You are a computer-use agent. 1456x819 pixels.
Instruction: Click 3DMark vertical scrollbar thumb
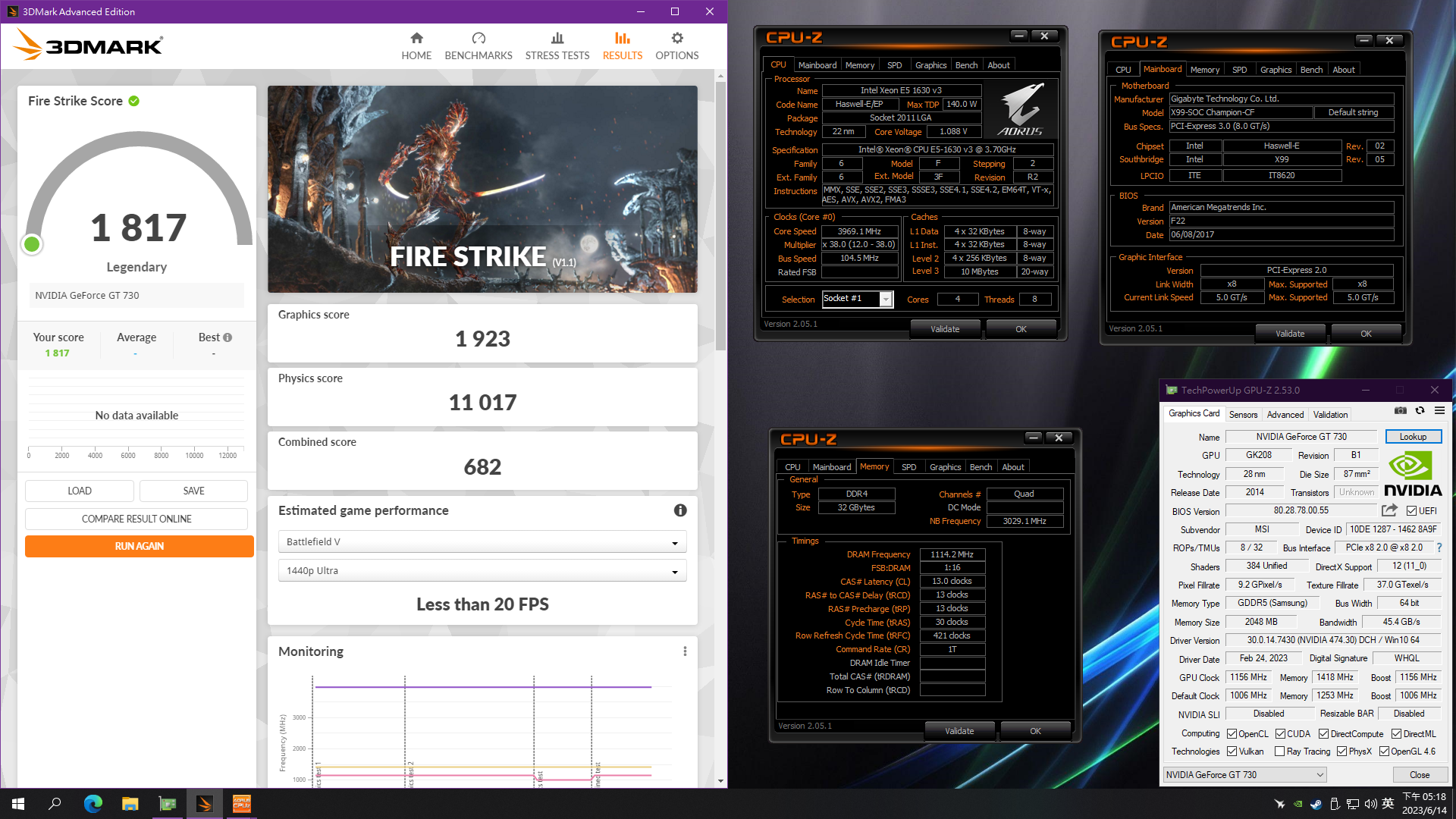720,216
